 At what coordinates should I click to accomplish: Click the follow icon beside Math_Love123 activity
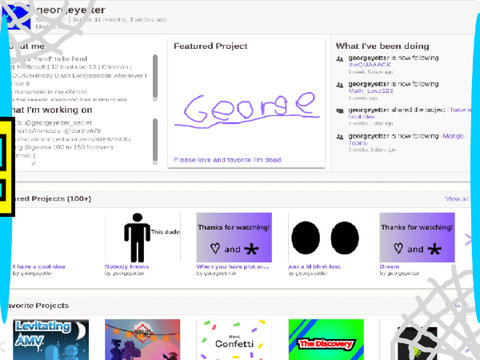[x=340, y=85]
